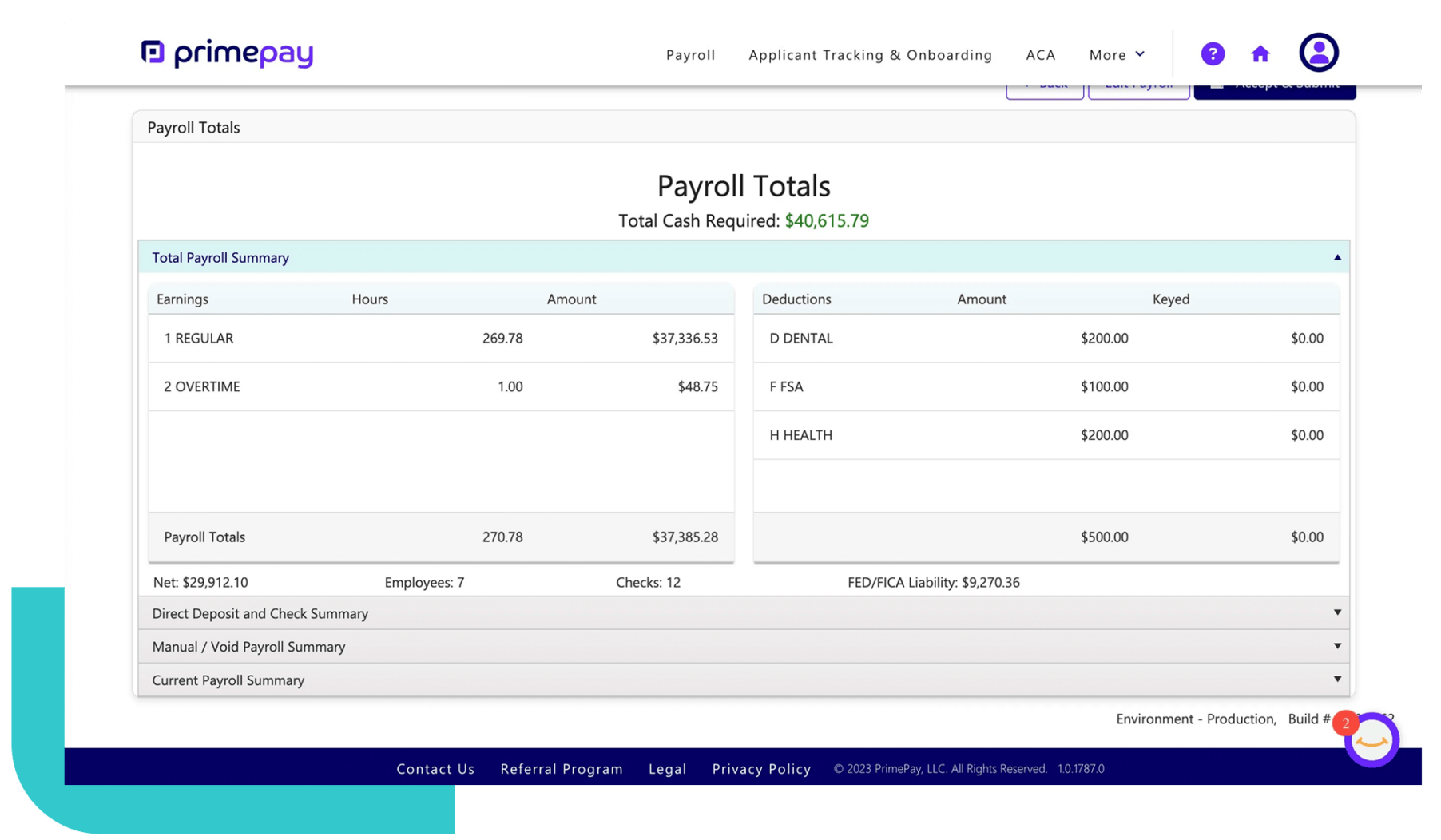This screenshot has height=840, width=1441.
Task: Expand Direct Deposit and Check Summary
Action: click(x=1336, y=612)
